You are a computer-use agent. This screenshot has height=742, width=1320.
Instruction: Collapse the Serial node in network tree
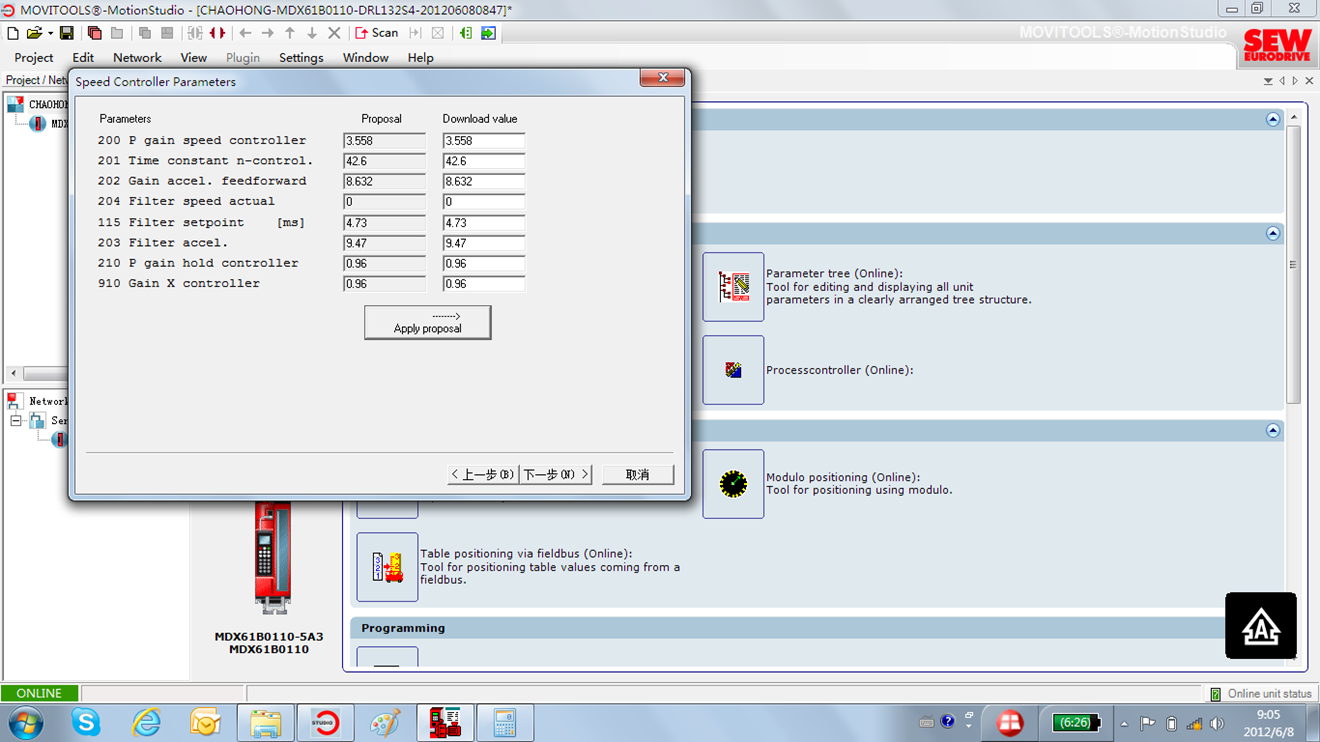(x=16, y=421)
